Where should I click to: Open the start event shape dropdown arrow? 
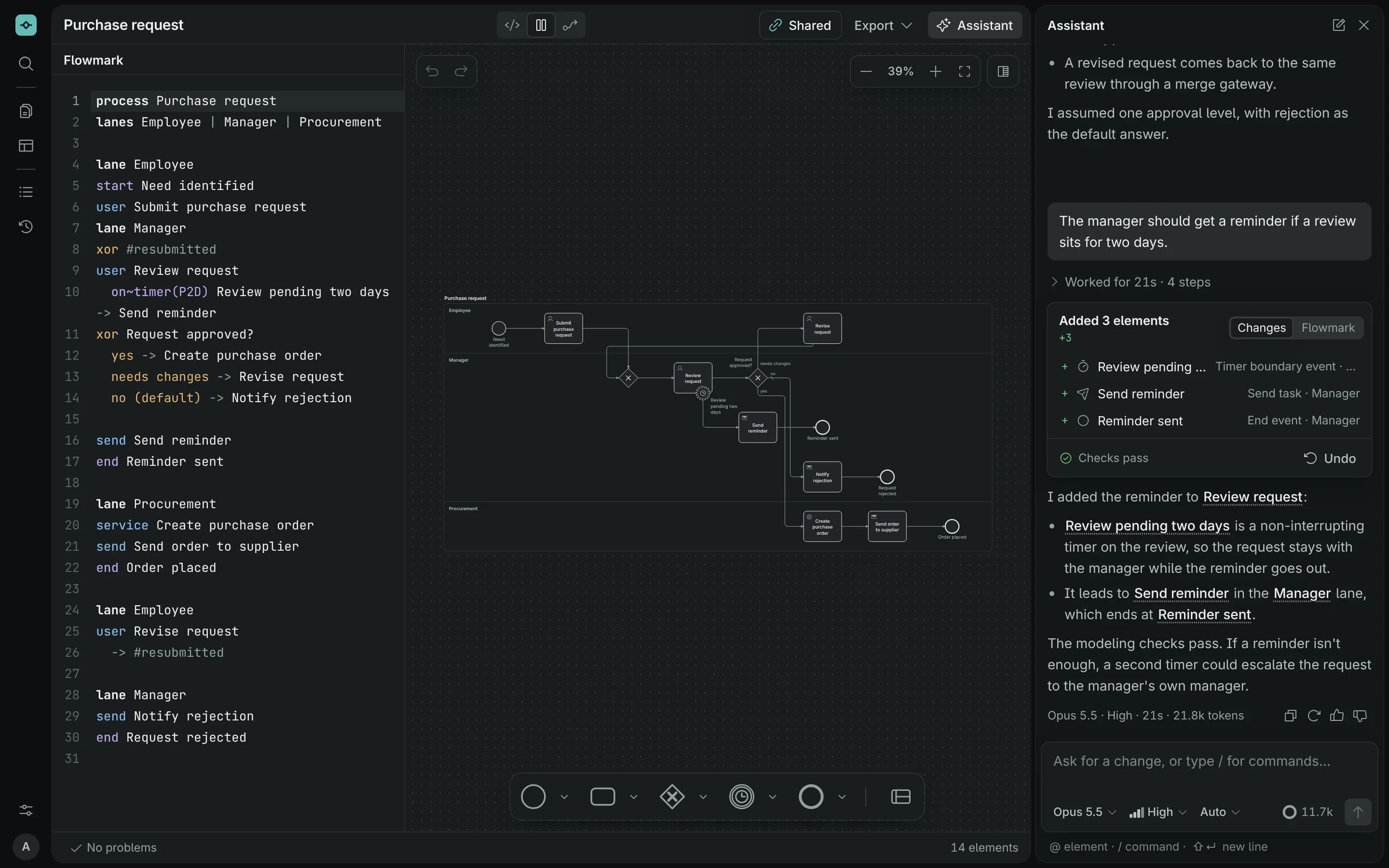(x=564, y=797)
